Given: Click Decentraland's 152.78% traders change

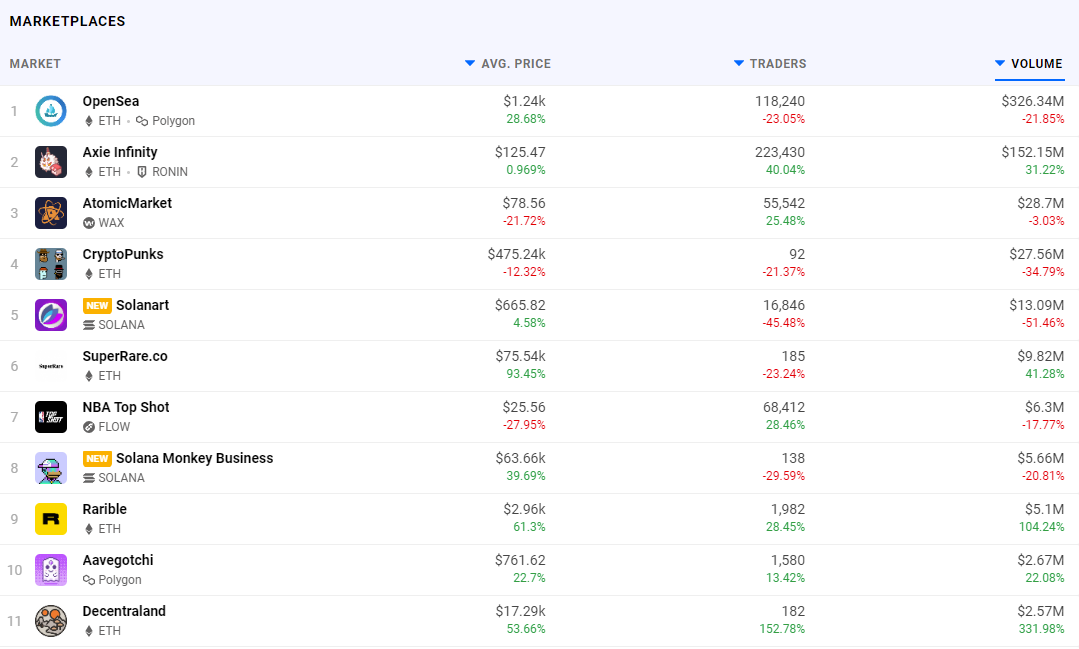Looking at the screenshot, I should (782, 628).
